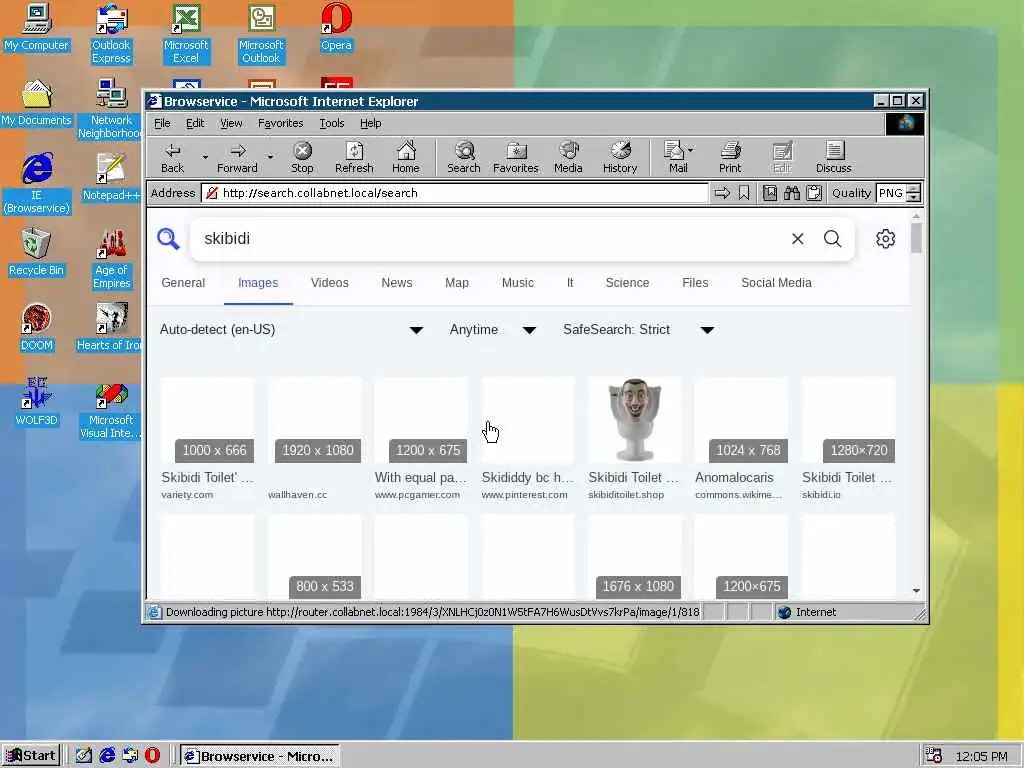The image size is (1024, 768).
Task: Click the Go arrow next to address bar
Action: (x=722, y=193)
